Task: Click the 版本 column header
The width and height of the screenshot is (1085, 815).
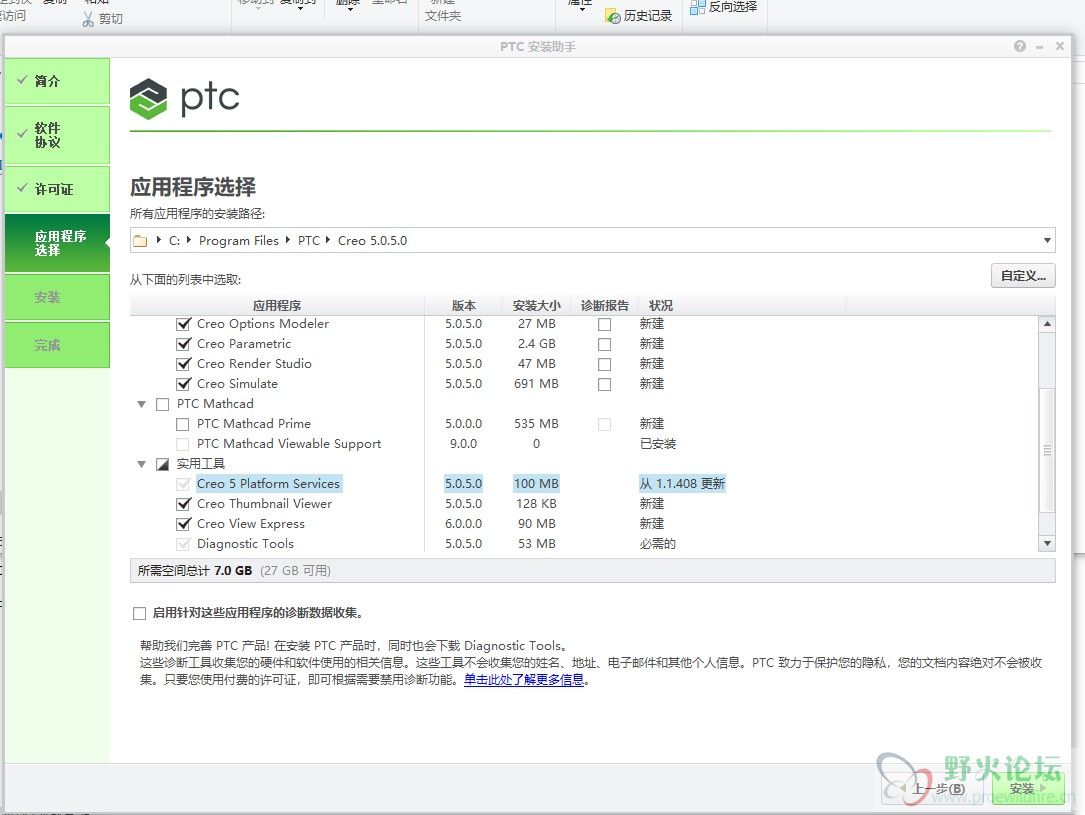Action: 464,306
